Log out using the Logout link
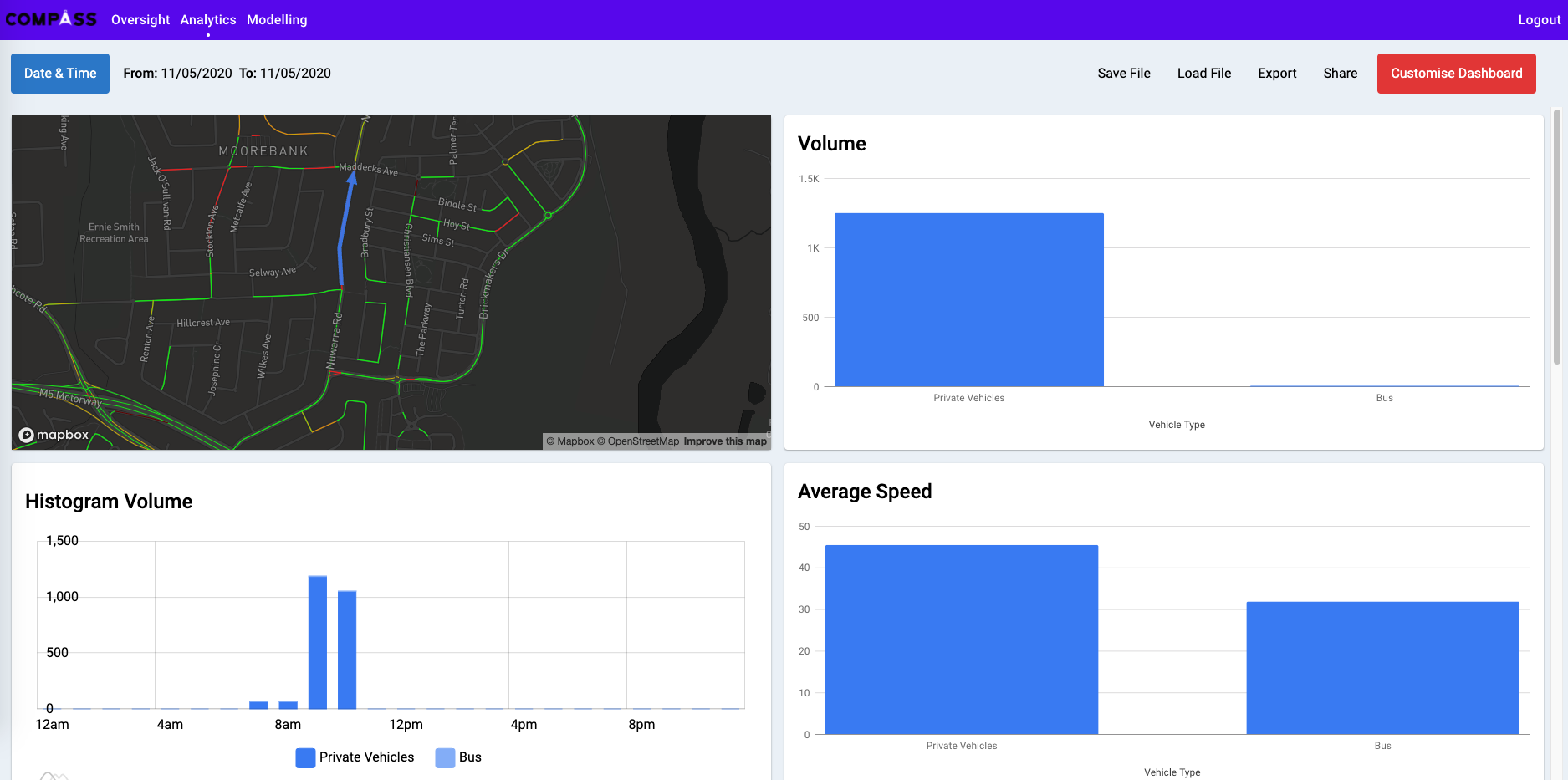This screenshot has height=780, width=1568. pos(1539,19)
